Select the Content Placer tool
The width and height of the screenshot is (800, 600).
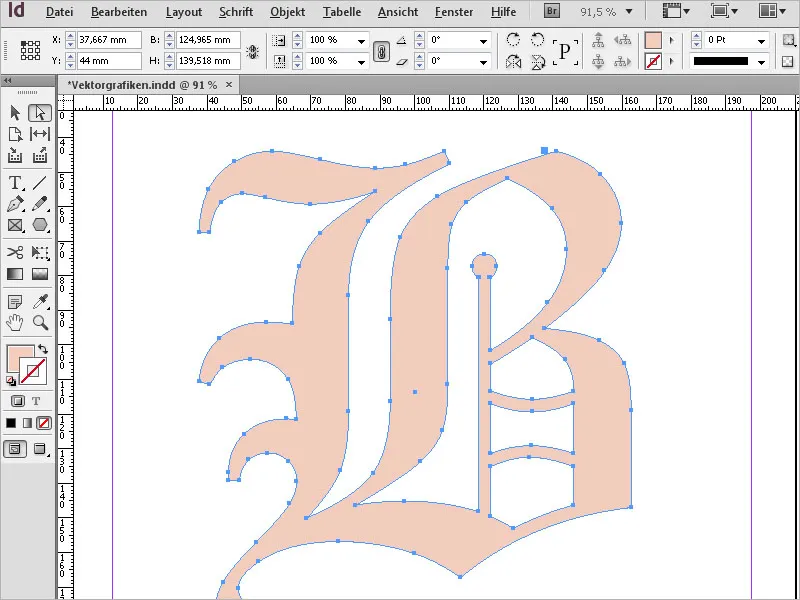point(40,155)
